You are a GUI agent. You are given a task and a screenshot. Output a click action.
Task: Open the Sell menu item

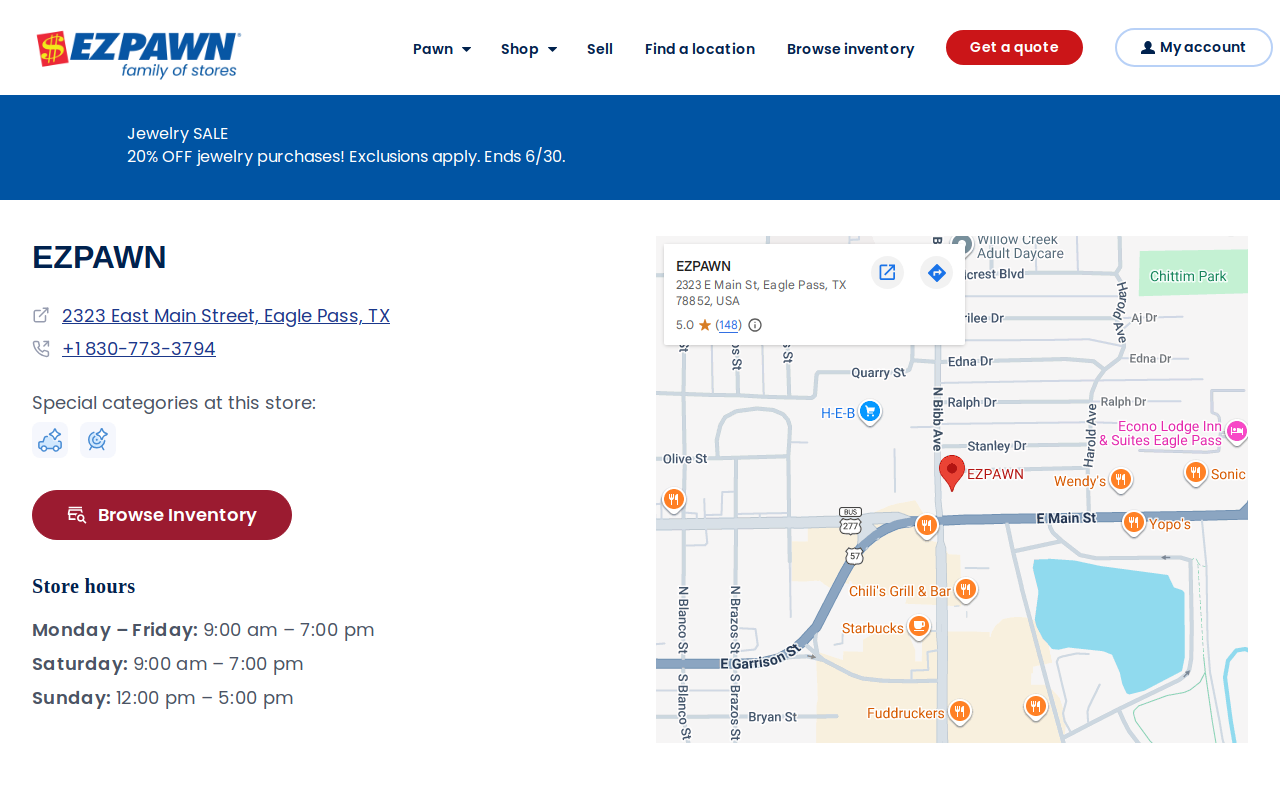[x=600, y=49]
